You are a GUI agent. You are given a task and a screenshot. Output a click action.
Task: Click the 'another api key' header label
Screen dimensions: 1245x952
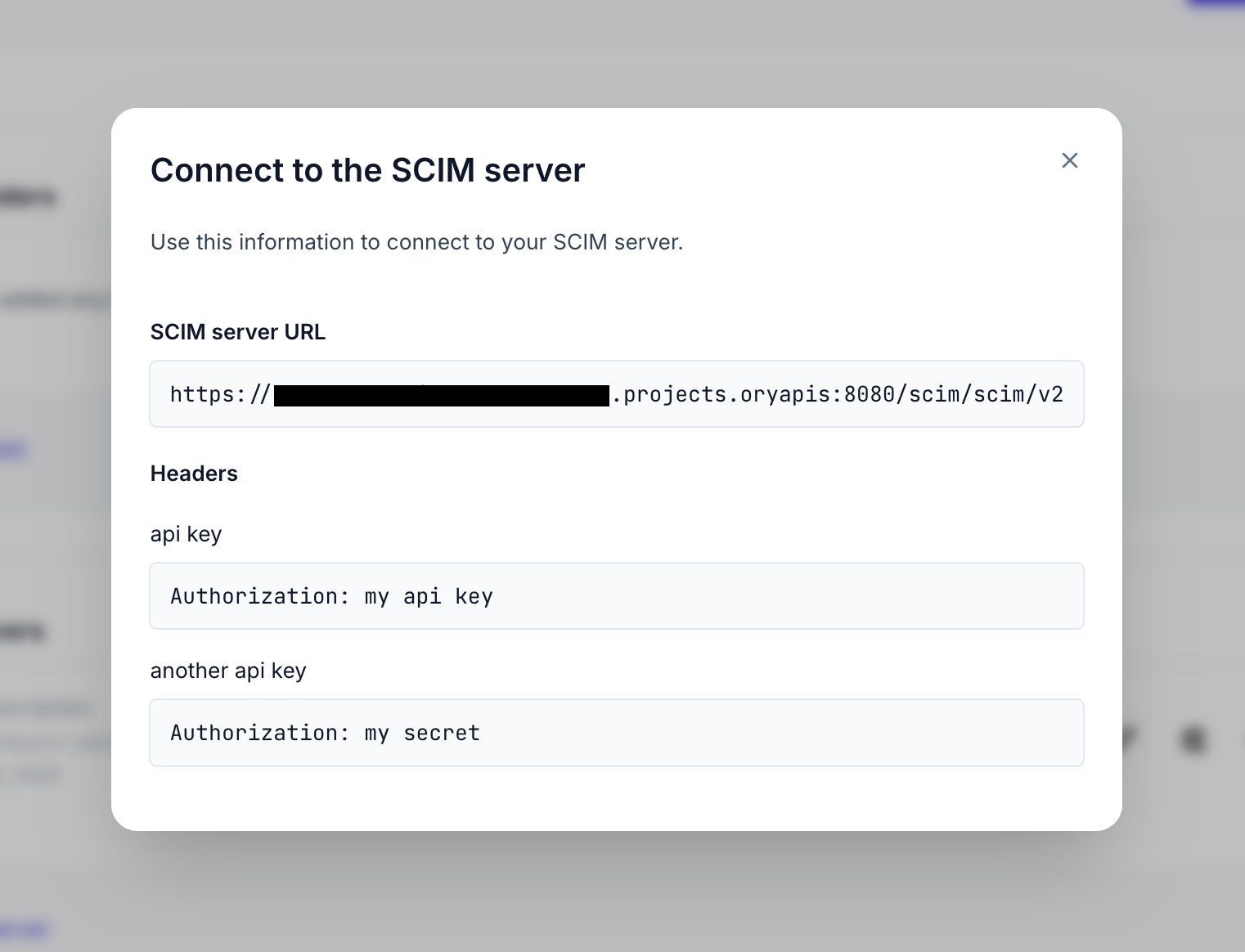(228, 671)
